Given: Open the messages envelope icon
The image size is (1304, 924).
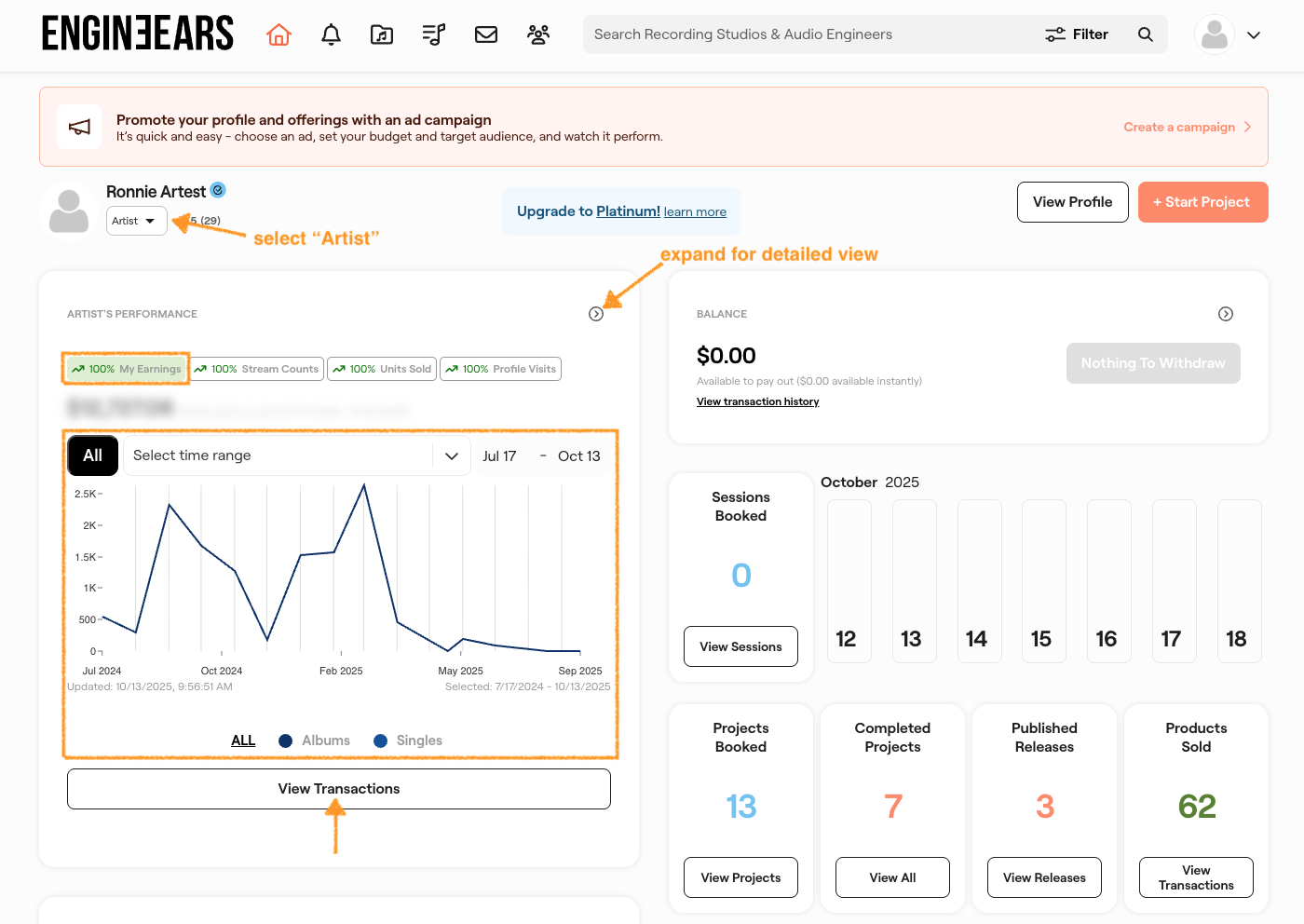Looking at the screenshot, I should point(486,34).
